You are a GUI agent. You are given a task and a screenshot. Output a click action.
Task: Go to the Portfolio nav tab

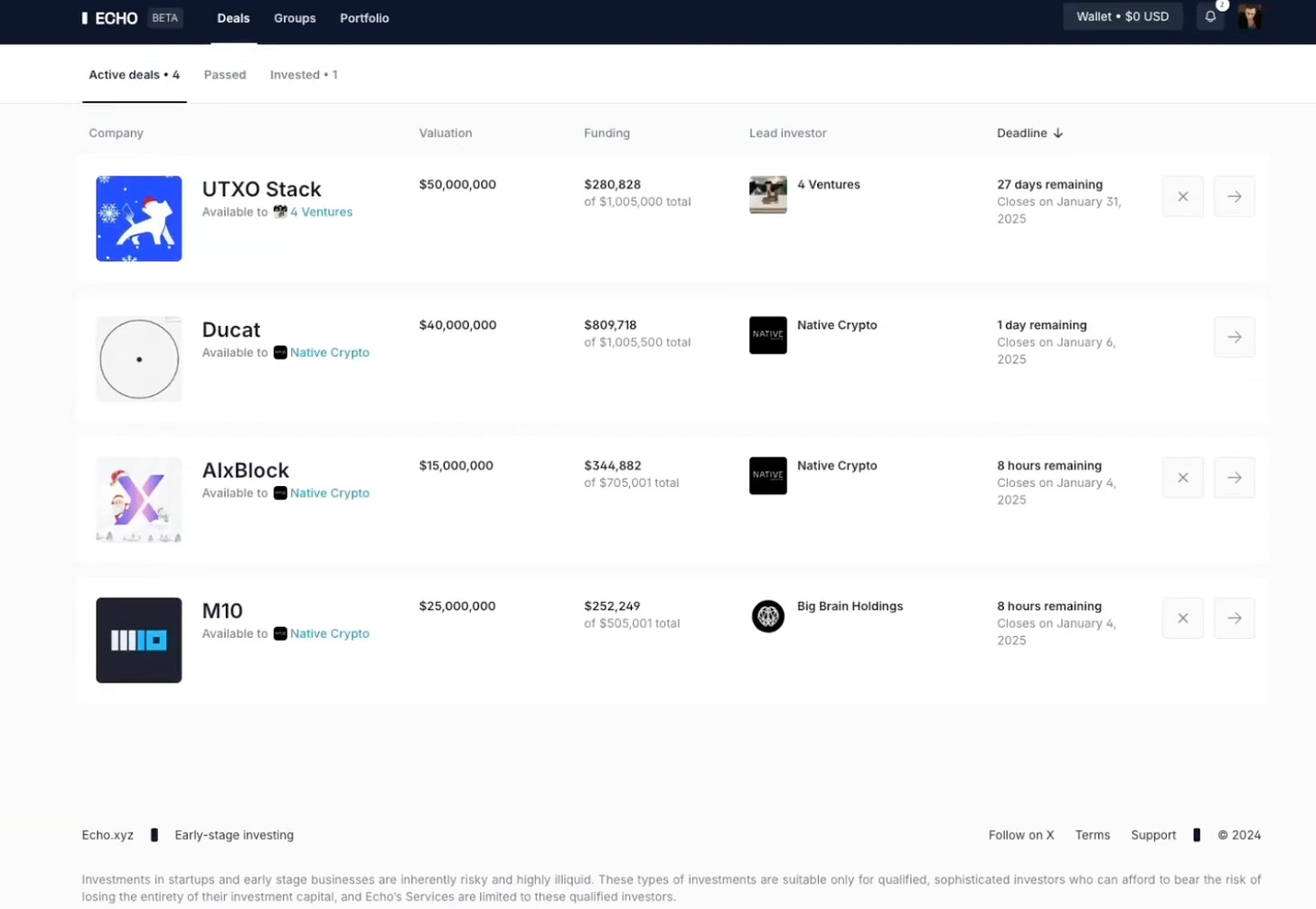364,18
